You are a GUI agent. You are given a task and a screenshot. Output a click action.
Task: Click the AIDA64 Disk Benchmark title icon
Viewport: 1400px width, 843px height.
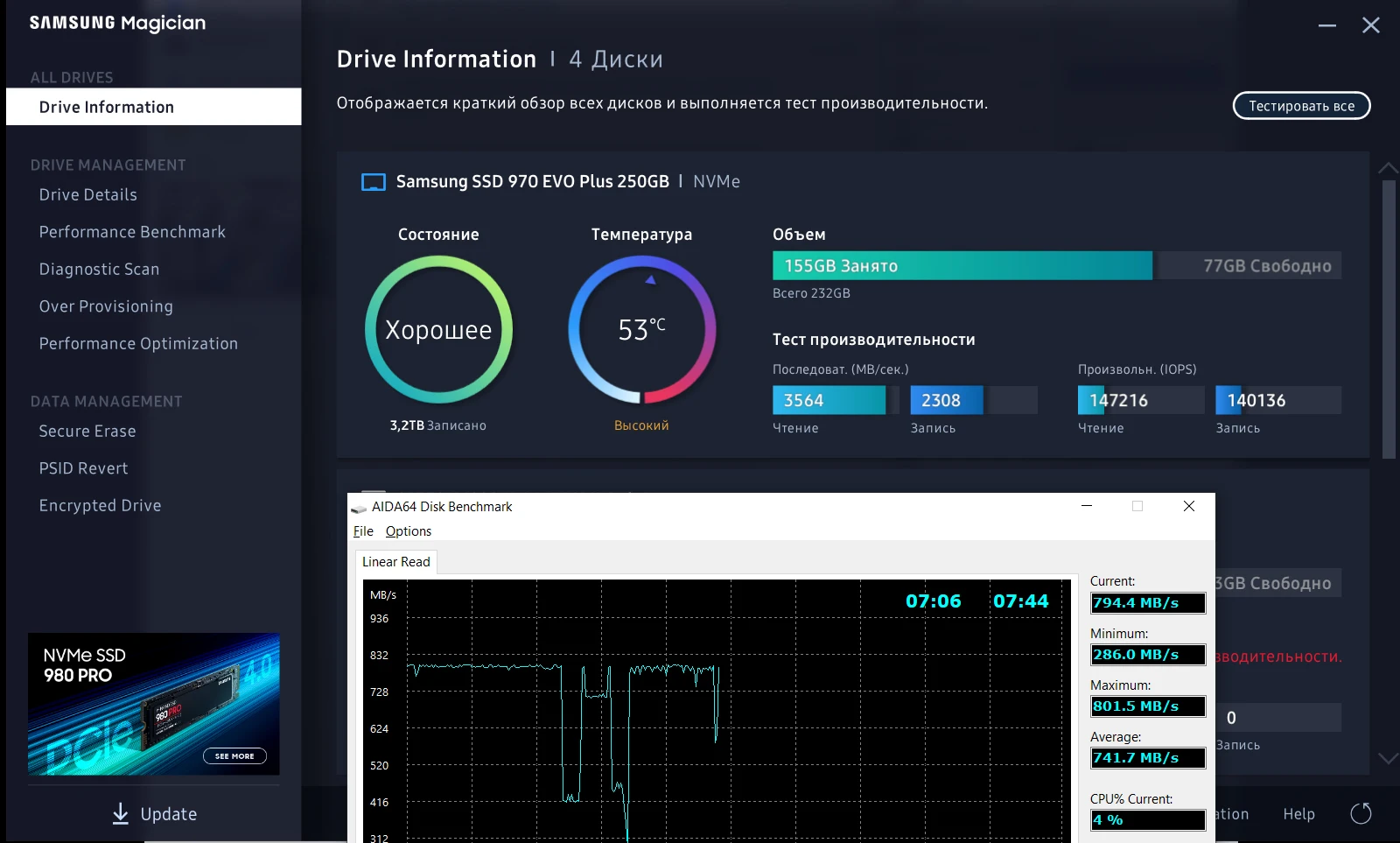point(359,508)
